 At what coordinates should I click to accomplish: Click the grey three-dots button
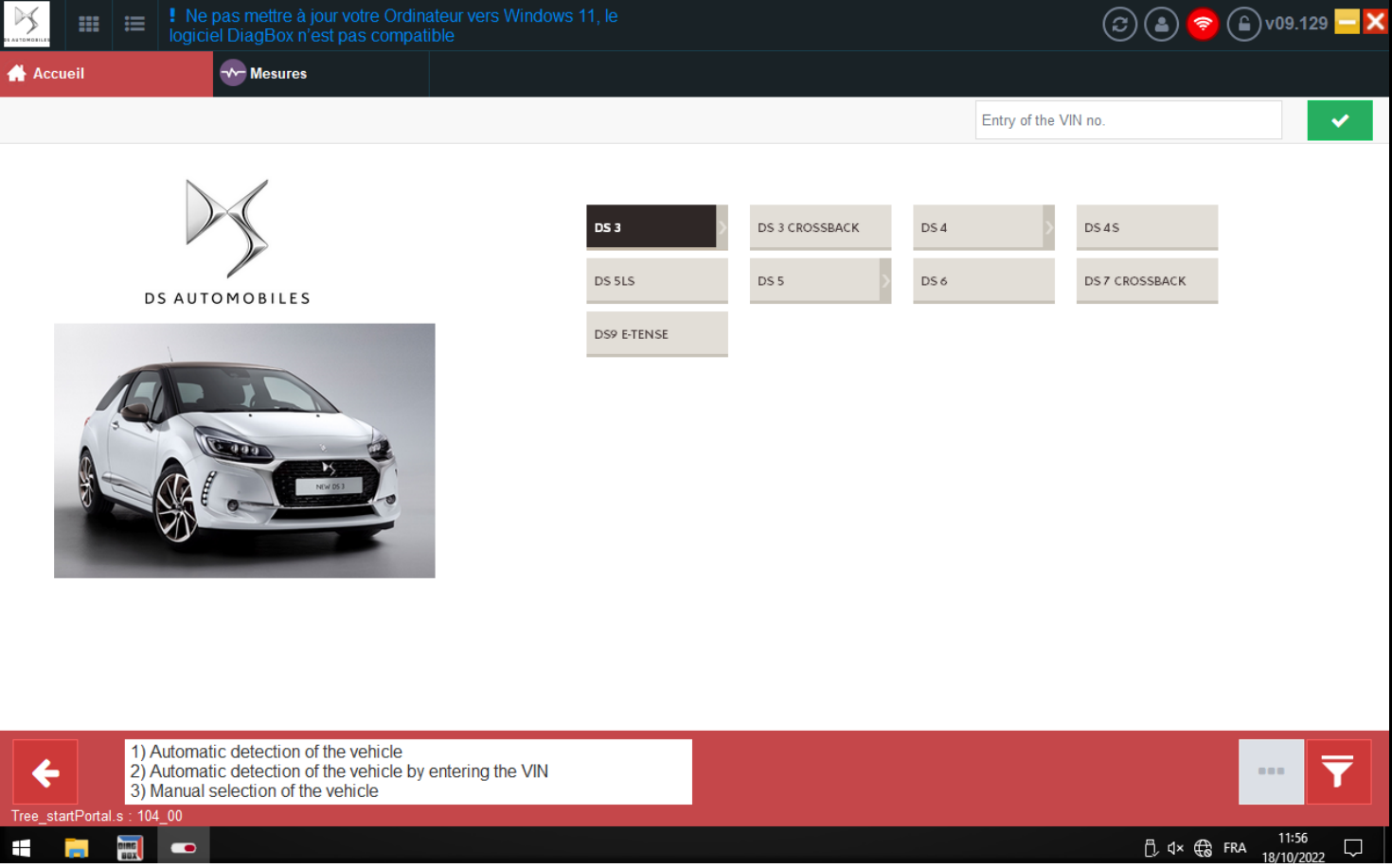click(x=1271, y=771)
